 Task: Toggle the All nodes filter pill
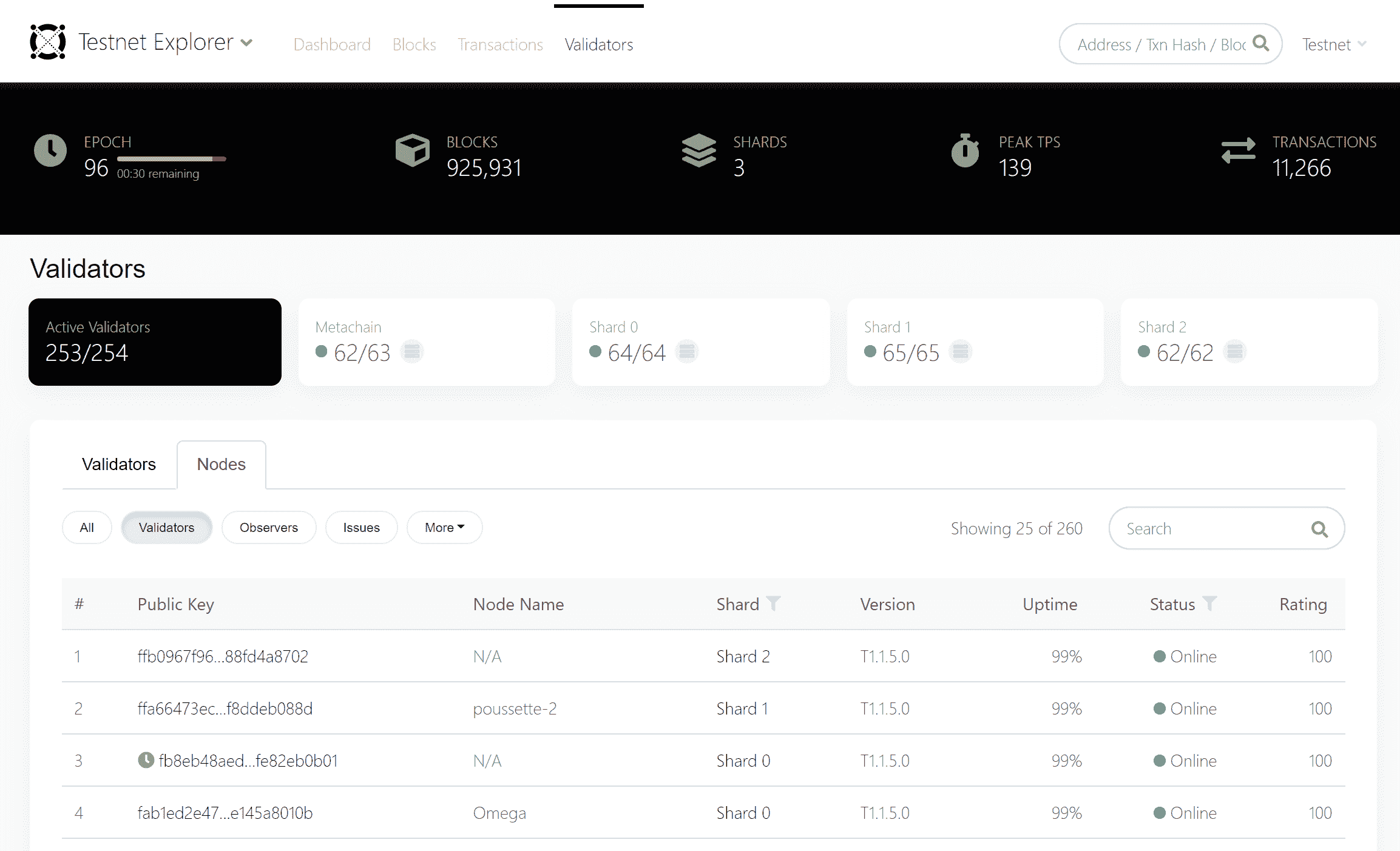[87, 528]
